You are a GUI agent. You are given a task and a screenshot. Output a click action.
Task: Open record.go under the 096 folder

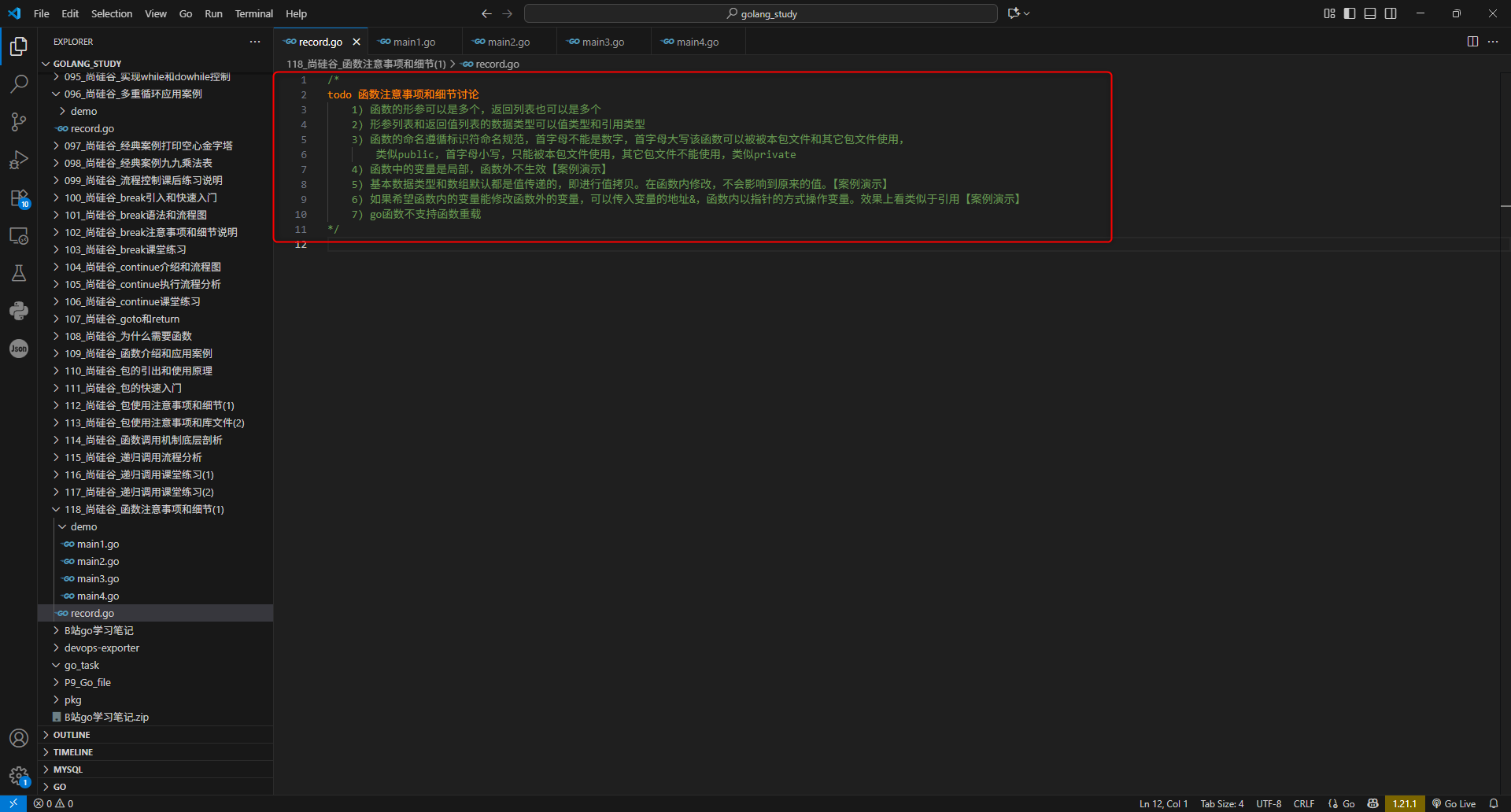point(156,128)
